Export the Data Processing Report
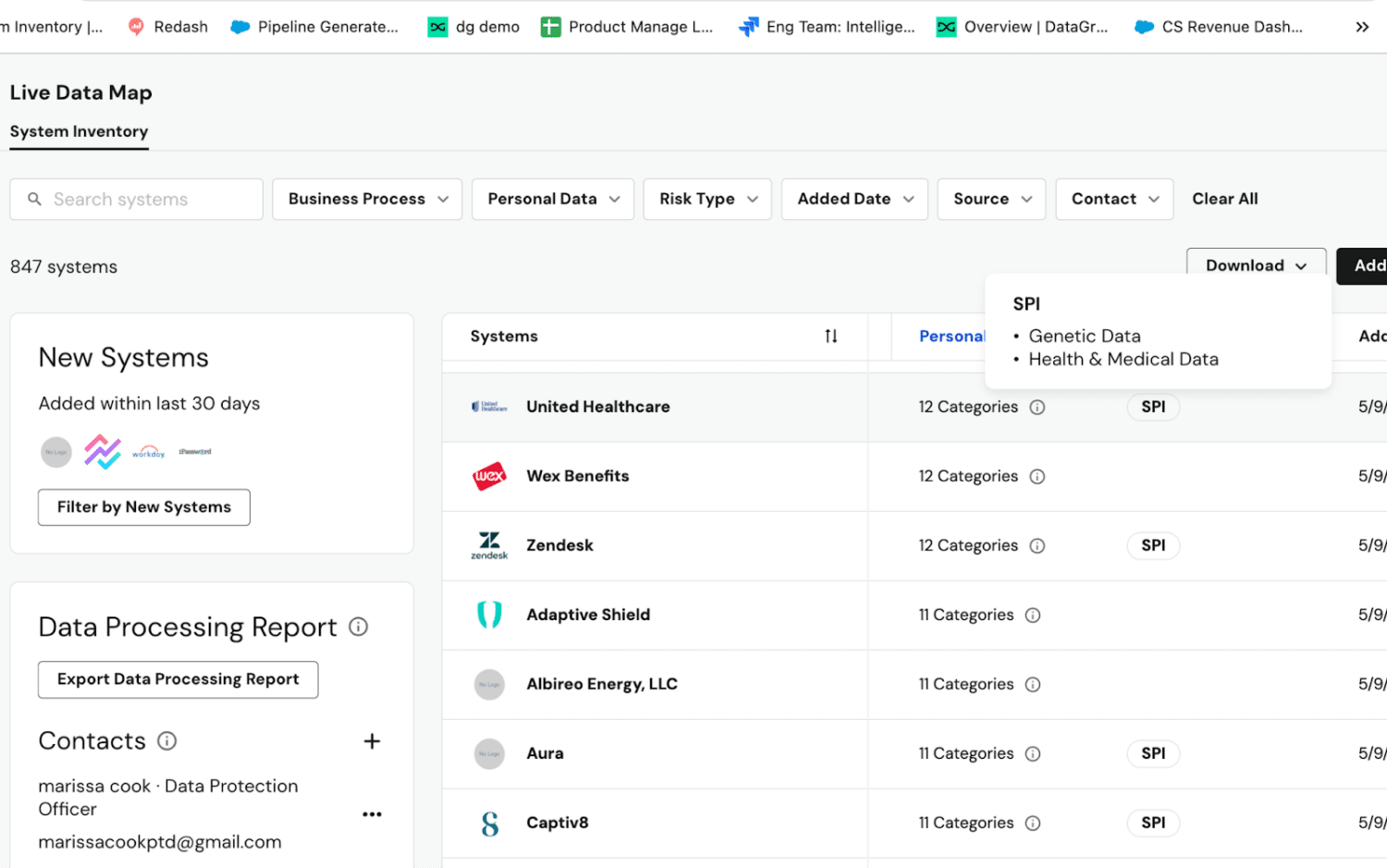This screenshot has width=1387, height=868. (x=177, y=679)
